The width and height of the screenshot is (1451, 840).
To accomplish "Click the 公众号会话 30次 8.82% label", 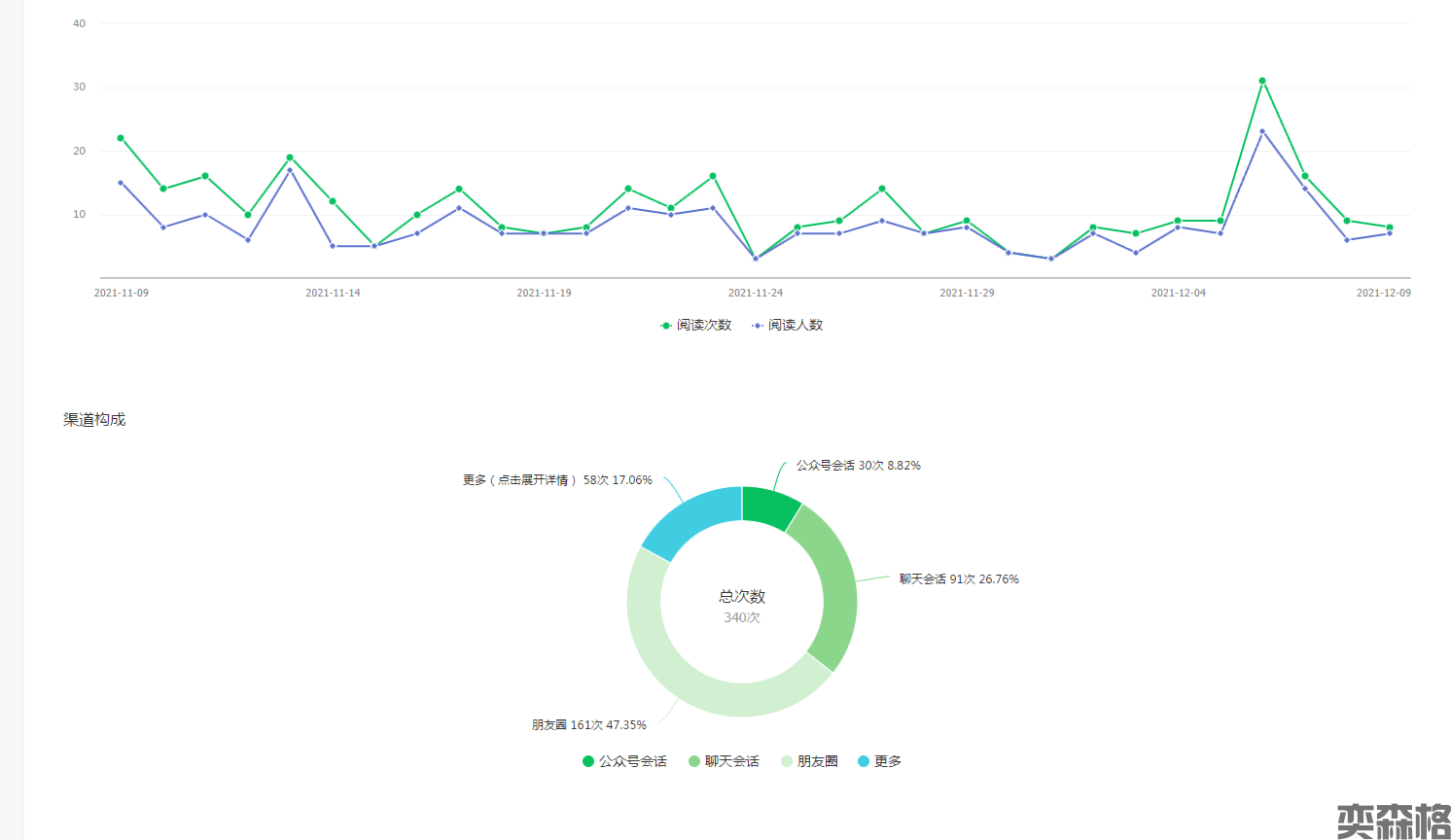I will (858, 466).
